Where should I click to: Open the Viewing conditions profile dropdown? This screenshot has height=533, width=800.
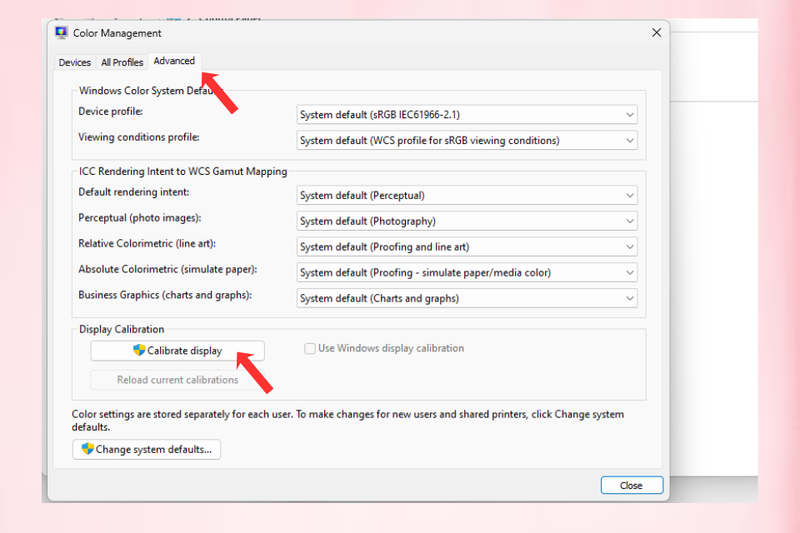467,140
